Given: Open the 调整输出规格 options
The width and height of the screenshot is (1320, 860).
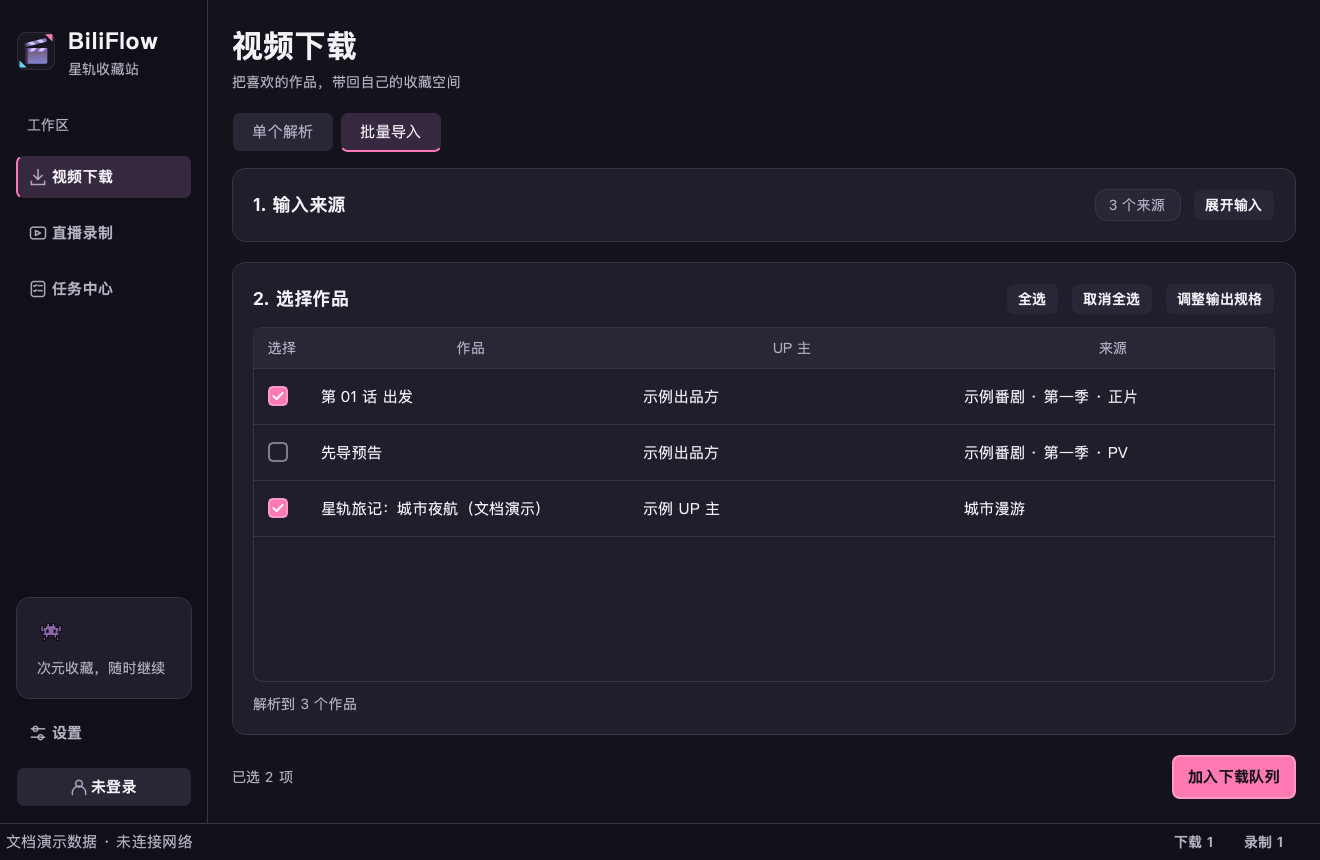Looking at the screenshot, I should [x=1219, y=299].
